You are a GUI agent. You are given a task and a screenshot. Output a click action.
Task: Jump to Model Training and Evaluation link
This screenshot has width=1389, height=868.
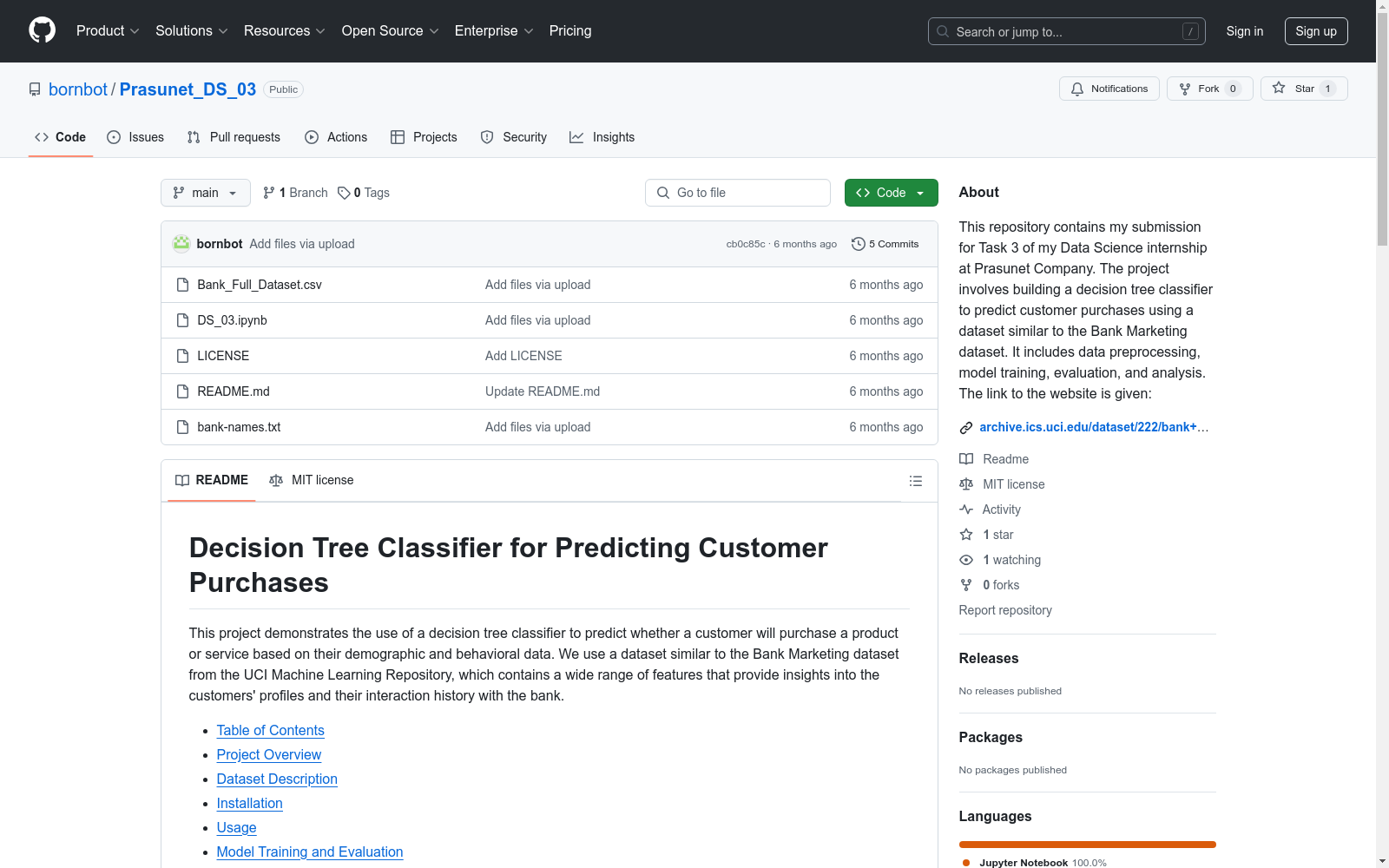click(310, 852)
